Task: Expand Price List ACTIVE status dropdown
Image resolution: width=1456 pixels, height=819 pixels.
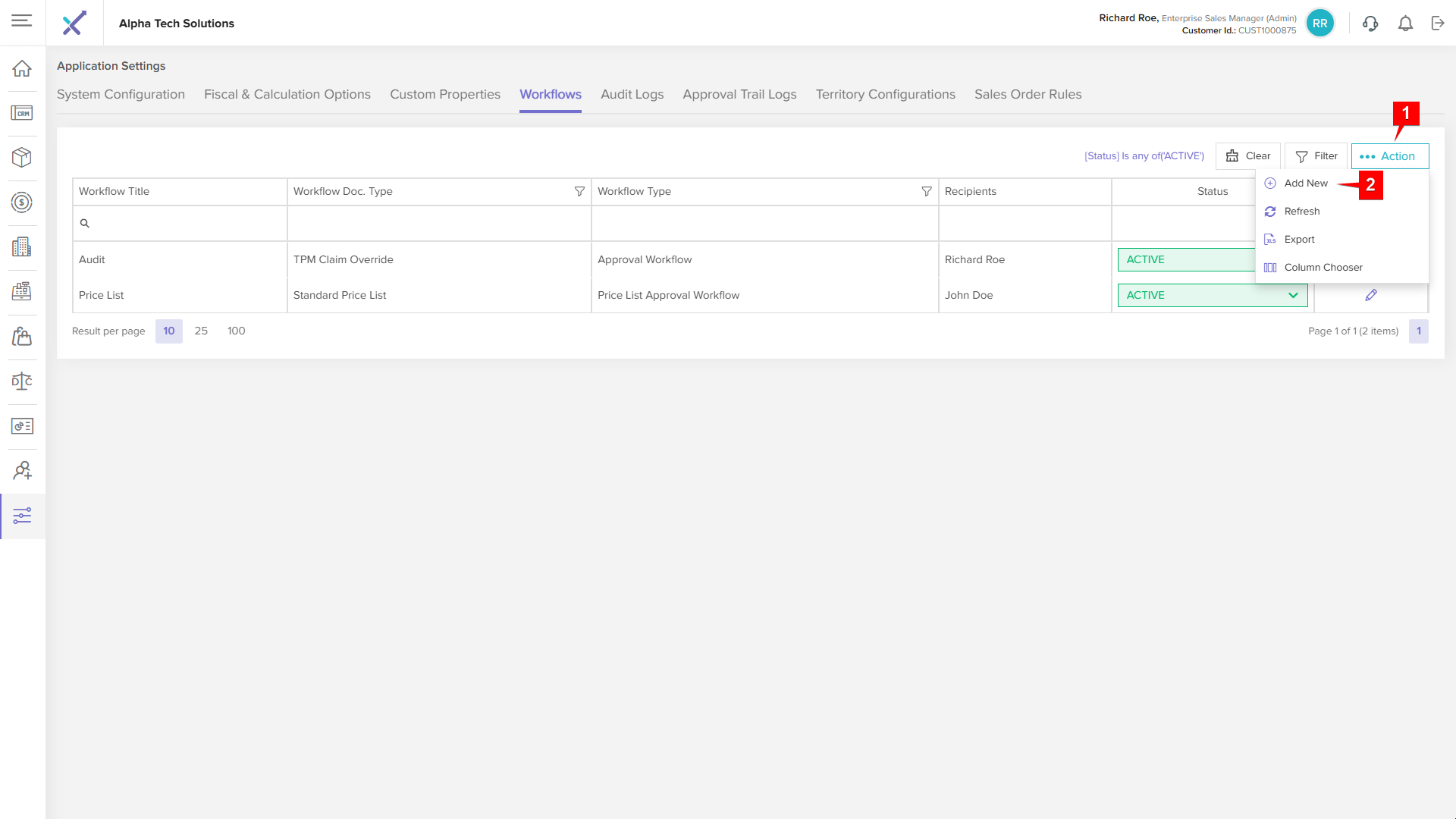Action: [x=1293, y=295]
